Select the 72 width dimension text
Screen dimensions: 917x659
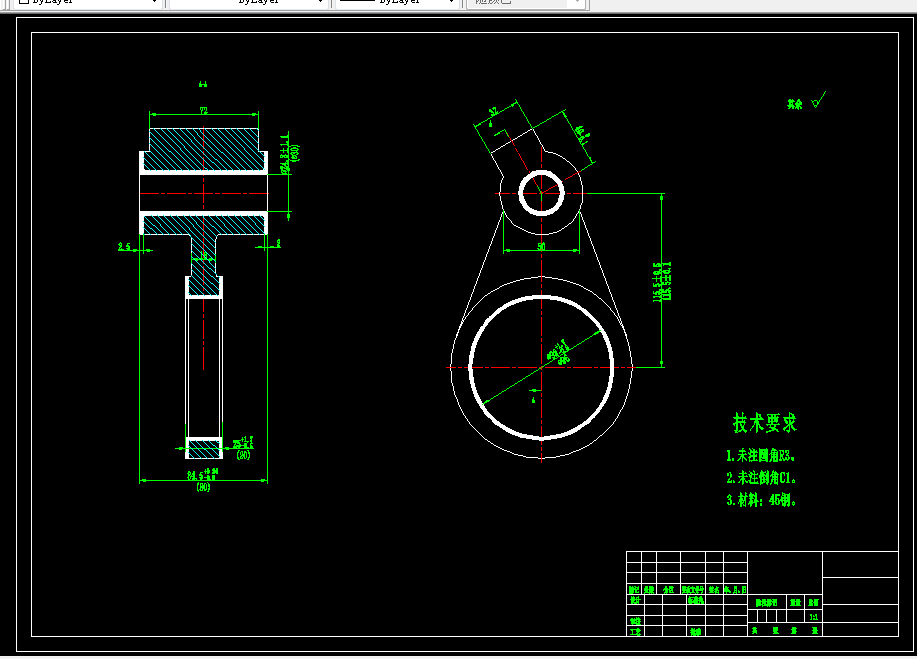pos(204,111)
